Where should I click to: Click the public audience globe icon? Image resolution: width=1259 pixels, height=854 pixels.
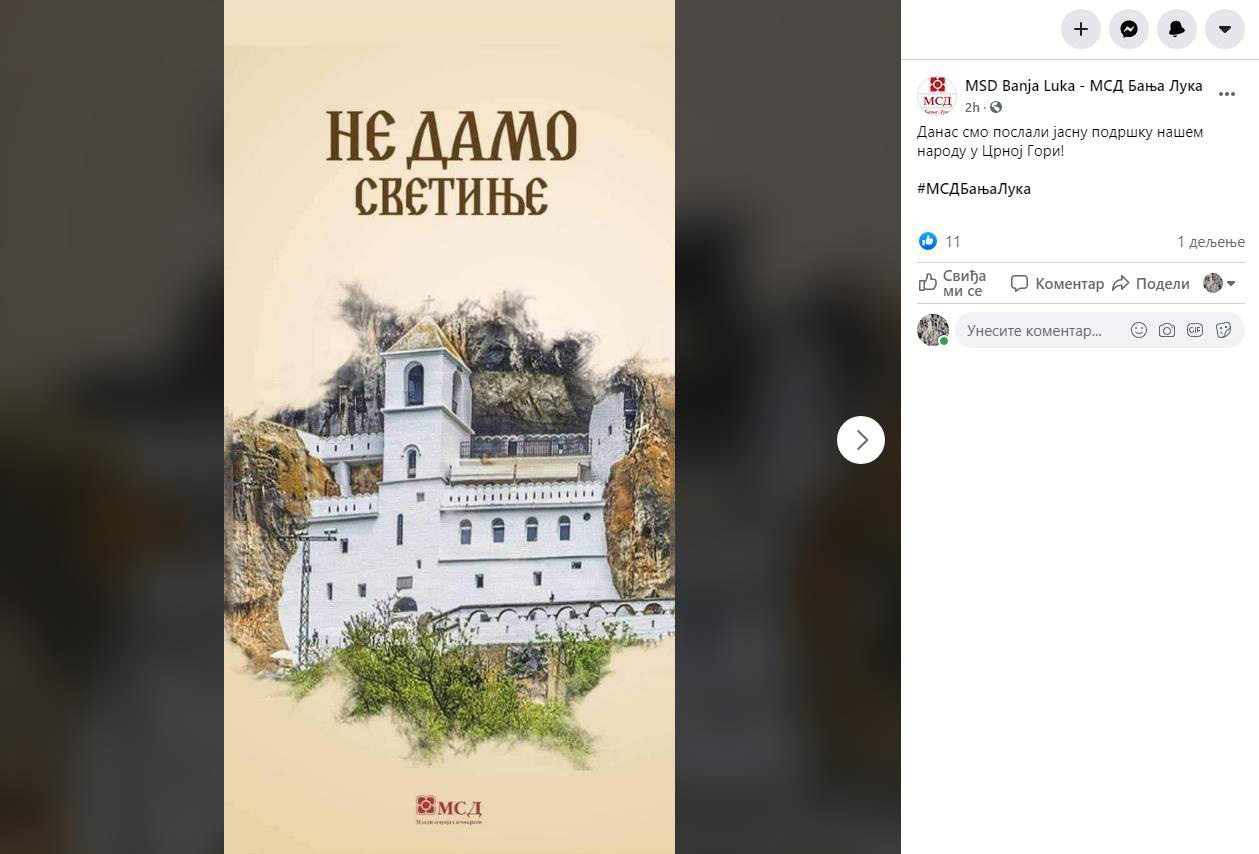click(x=996, y=107)
